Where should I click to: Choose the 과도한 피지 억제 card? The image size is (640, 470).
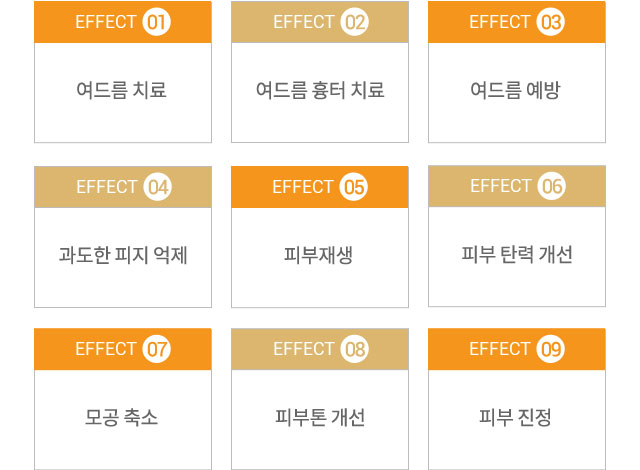tap(123, 255)
